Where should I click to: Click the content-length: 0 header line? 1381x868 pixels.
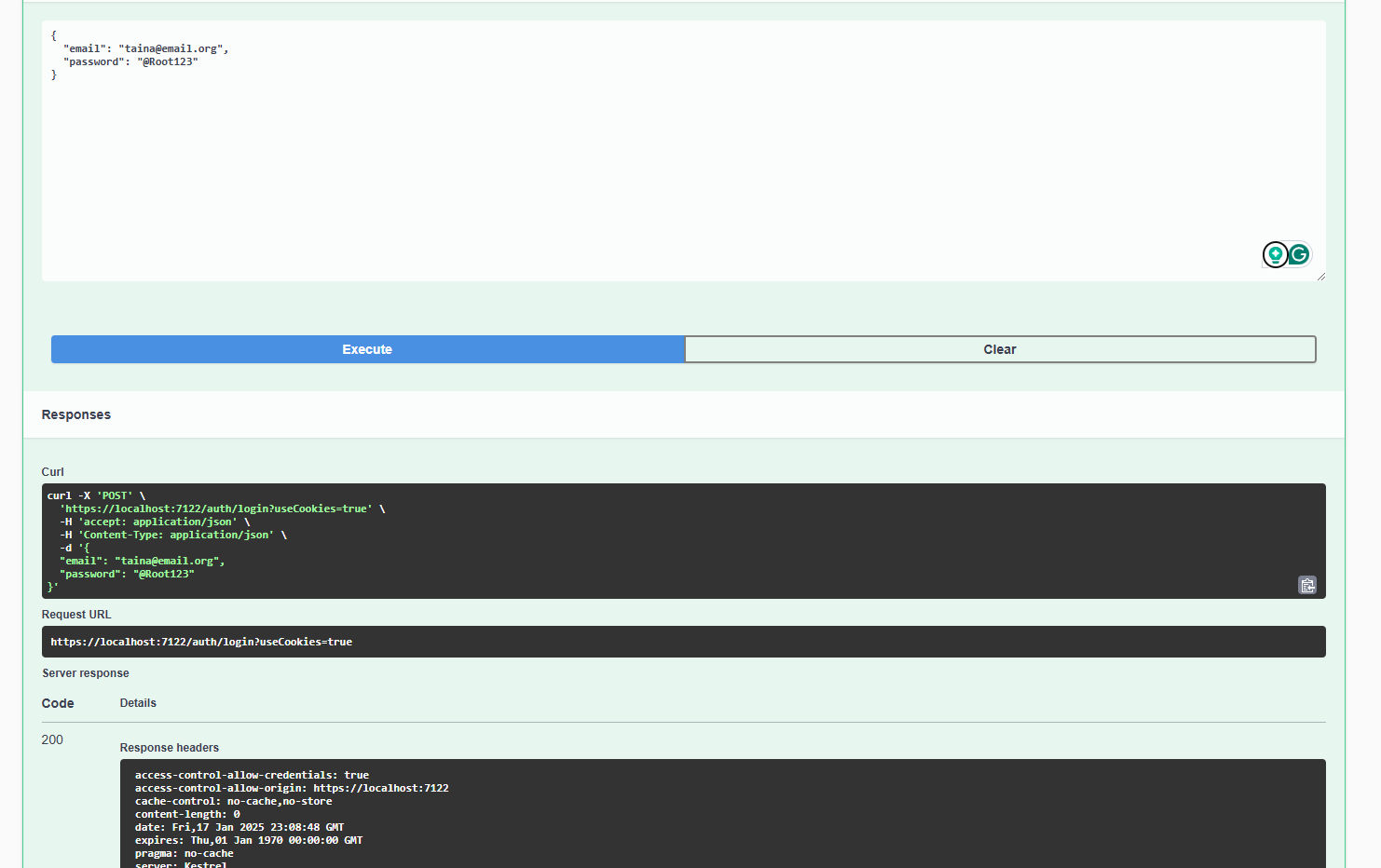[187, 814]
